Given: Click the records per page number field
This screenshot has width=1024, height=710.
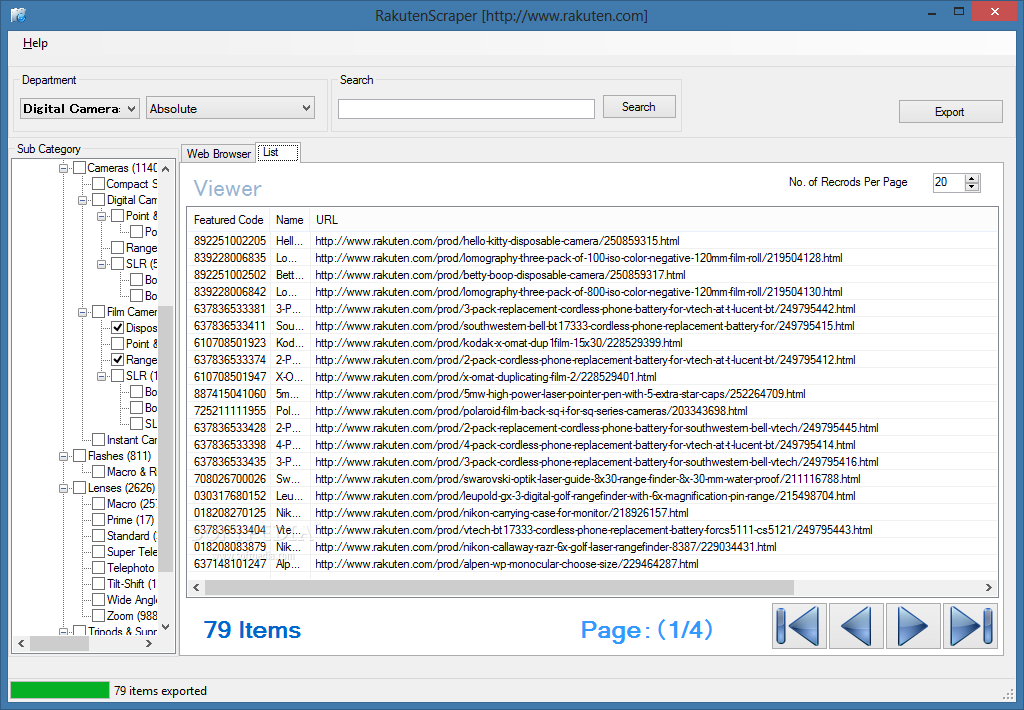Looking at the screenshot, I should [948, 182].
